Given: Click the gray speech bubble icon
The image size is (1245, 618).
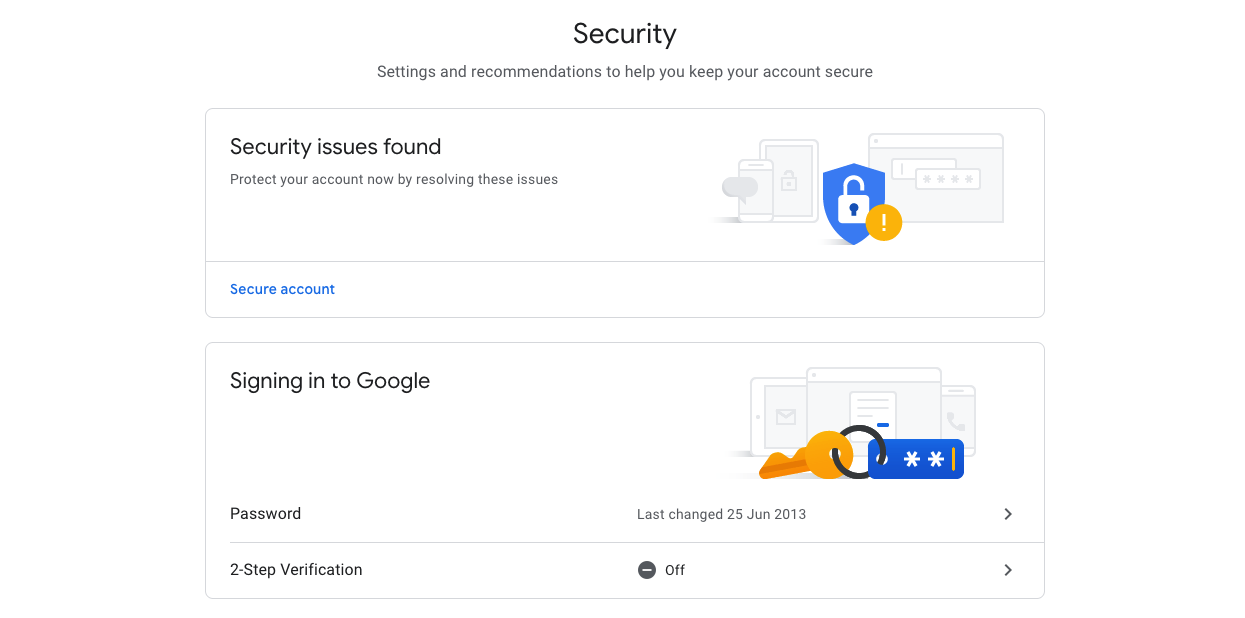Looking at the screenshot, I should pos(740,187).
